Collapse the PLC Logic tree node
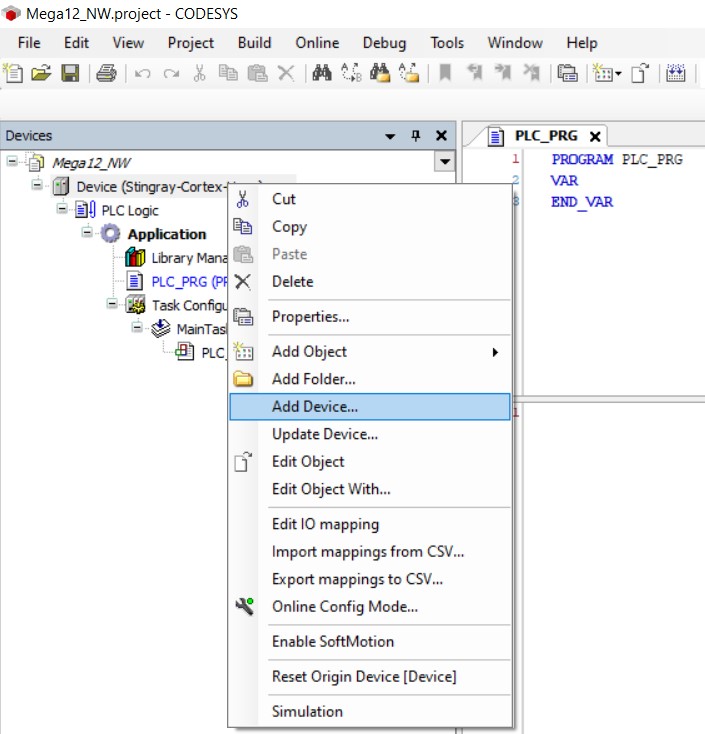This screenshot has width=705, height=734. click(62, 210)
